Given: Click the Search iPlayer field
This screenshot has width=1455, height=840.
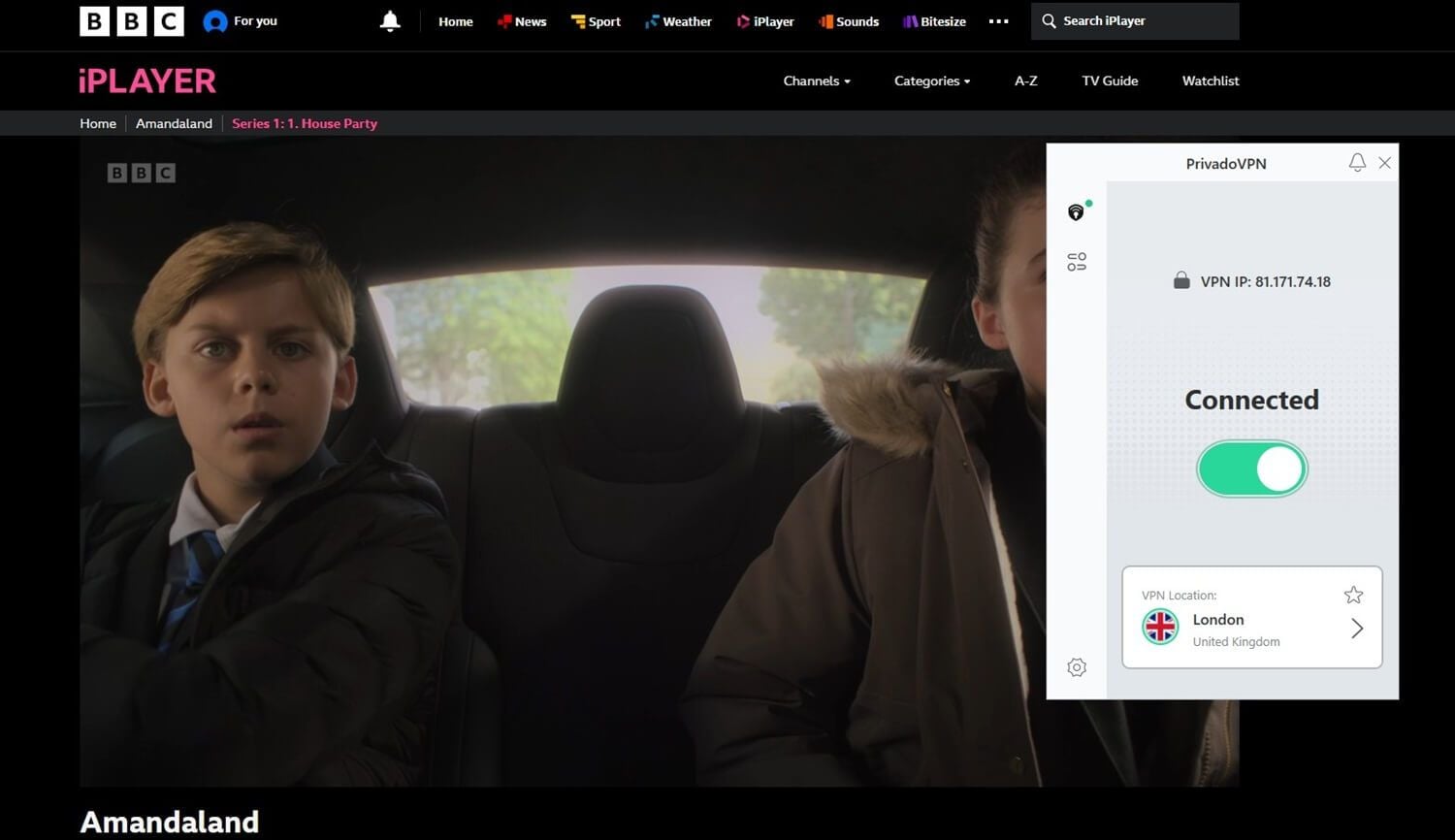Looking at the screenshot, I should (x=1135, y=21).
